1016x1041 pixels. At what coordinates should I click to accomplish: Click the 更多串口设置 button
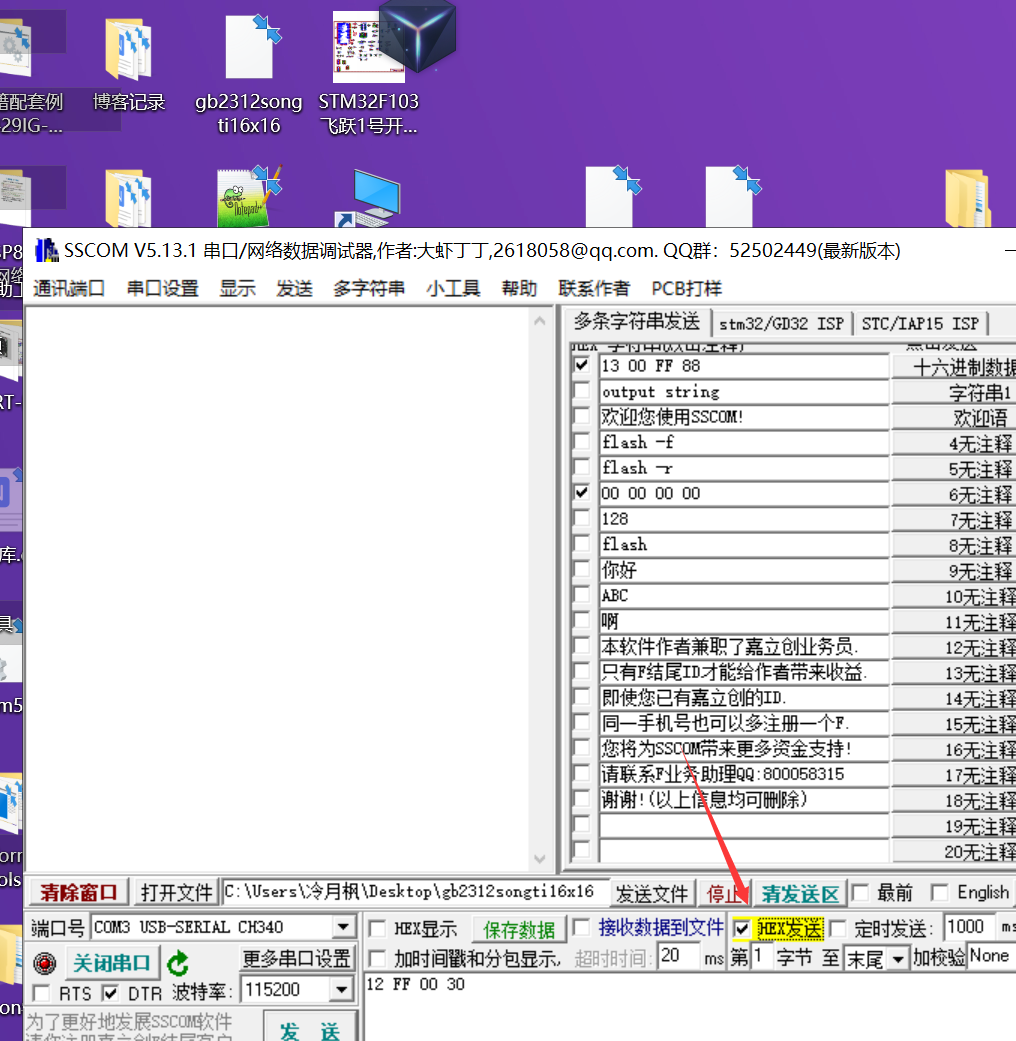[x=296, y=958]
